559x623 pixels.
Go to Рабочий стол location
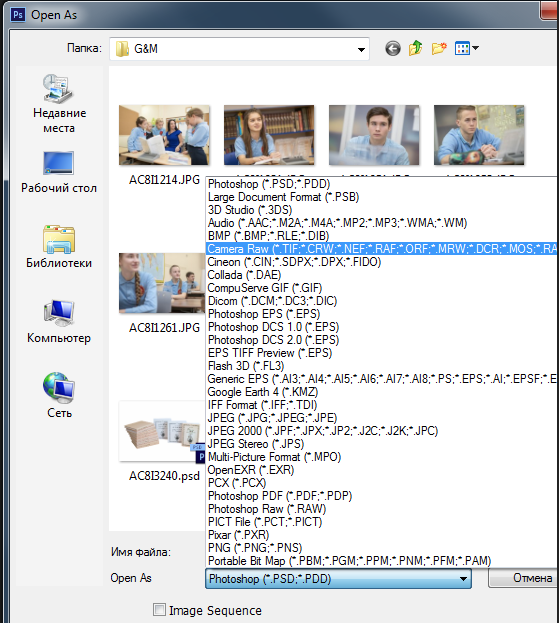click(x=59, y=172)
